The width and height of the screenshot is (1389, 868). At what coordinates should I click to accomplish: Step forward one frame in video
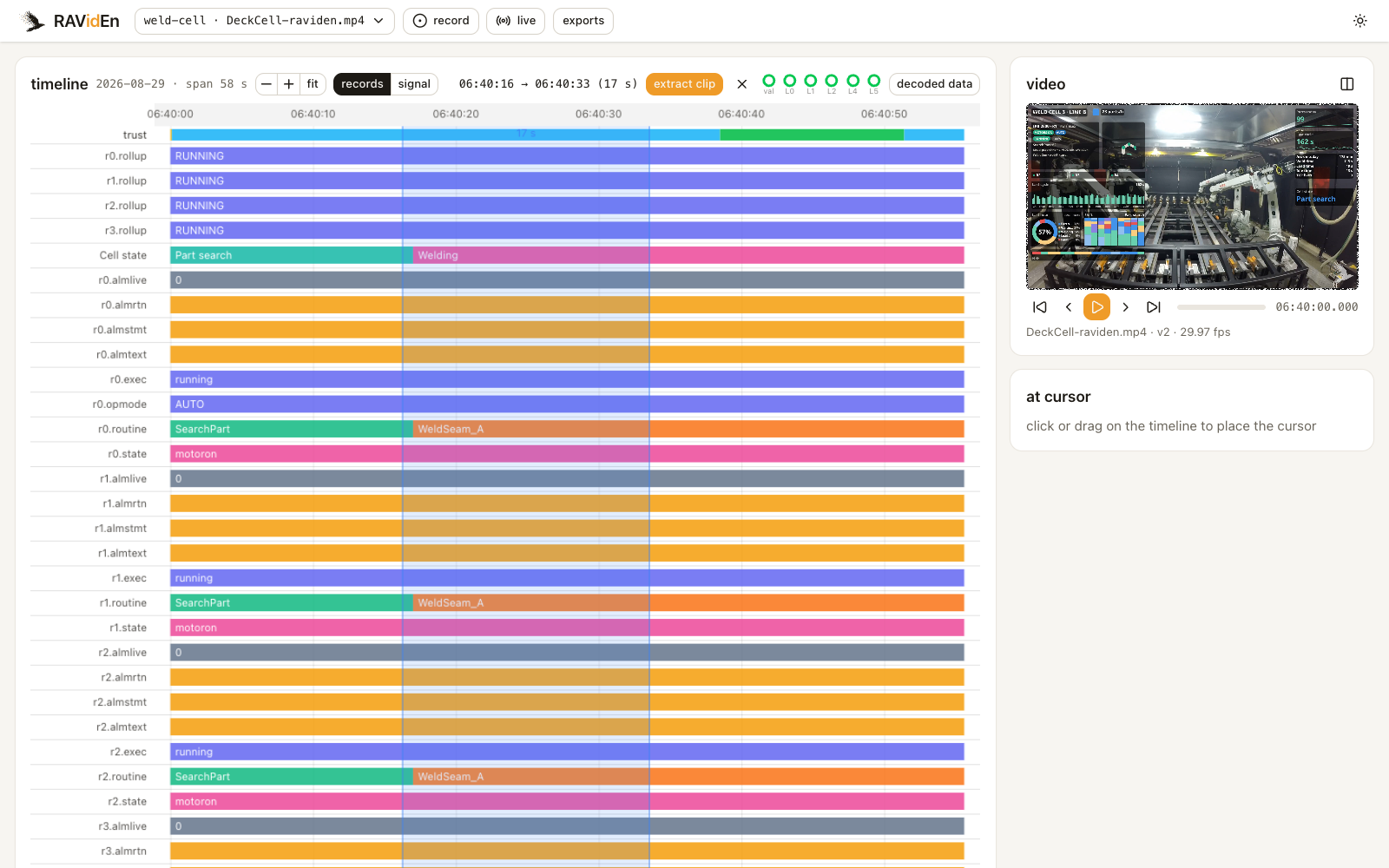pyautogui.click(x=1126, y=307)
